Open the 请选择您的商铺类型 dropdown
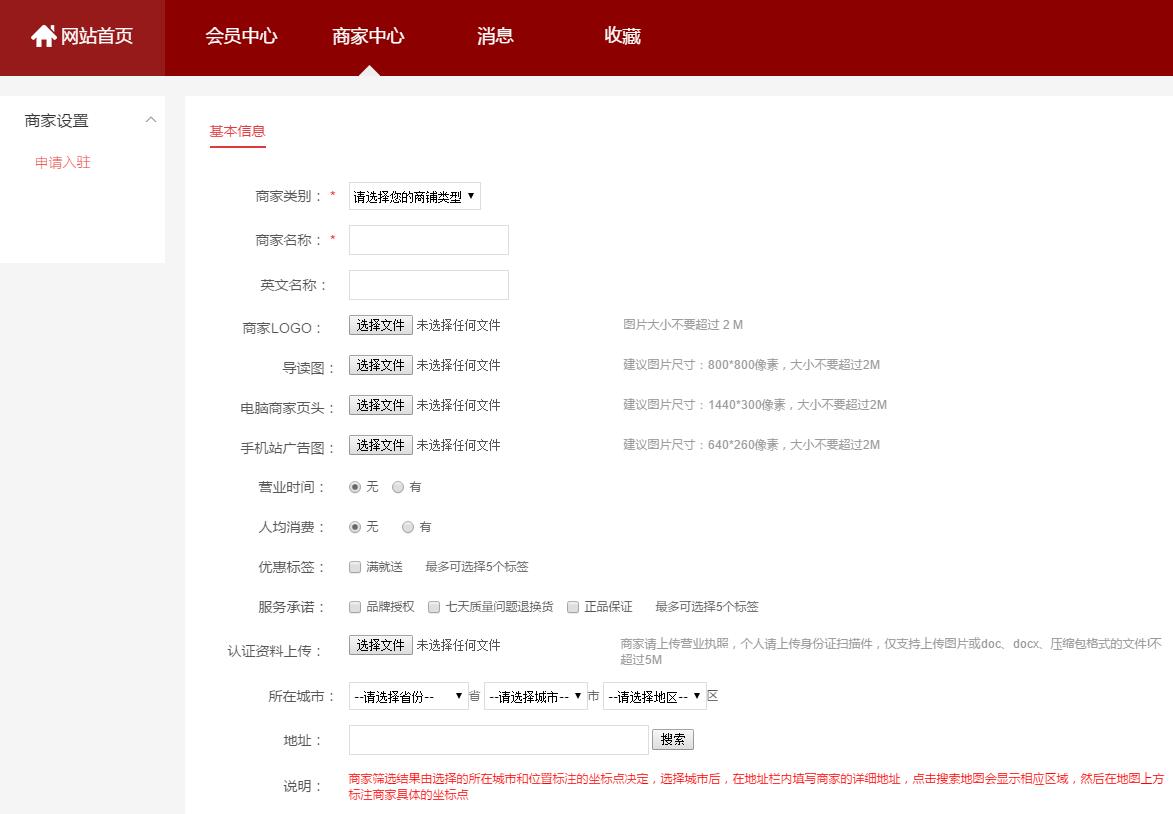1173x814 pixels. [x=413, y=196]
